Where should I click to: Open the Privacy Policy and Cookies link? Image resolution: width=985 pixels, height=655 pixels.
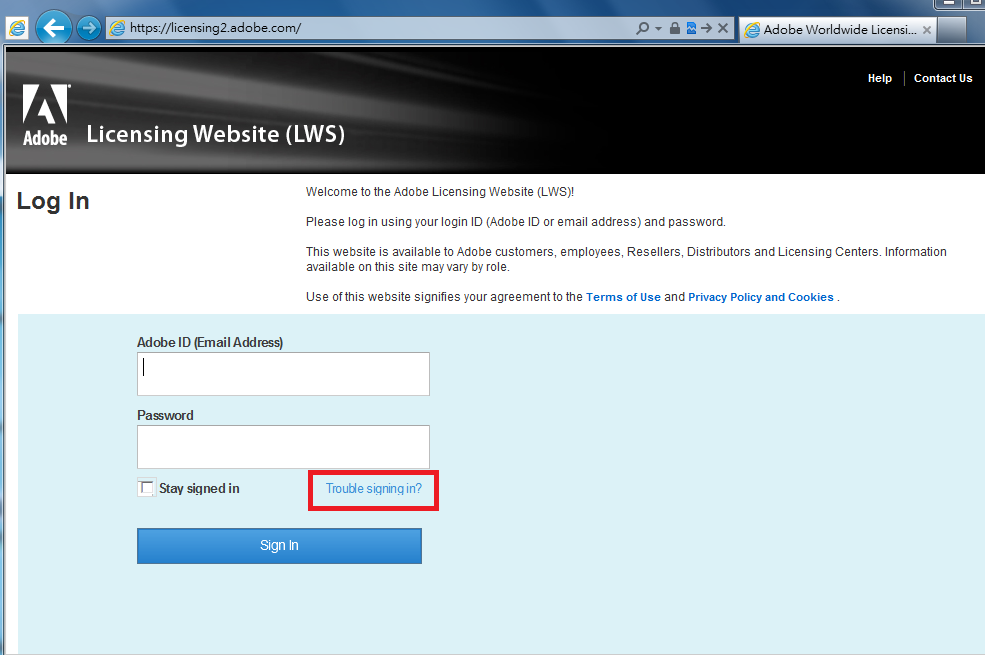(x=761, y=297)
